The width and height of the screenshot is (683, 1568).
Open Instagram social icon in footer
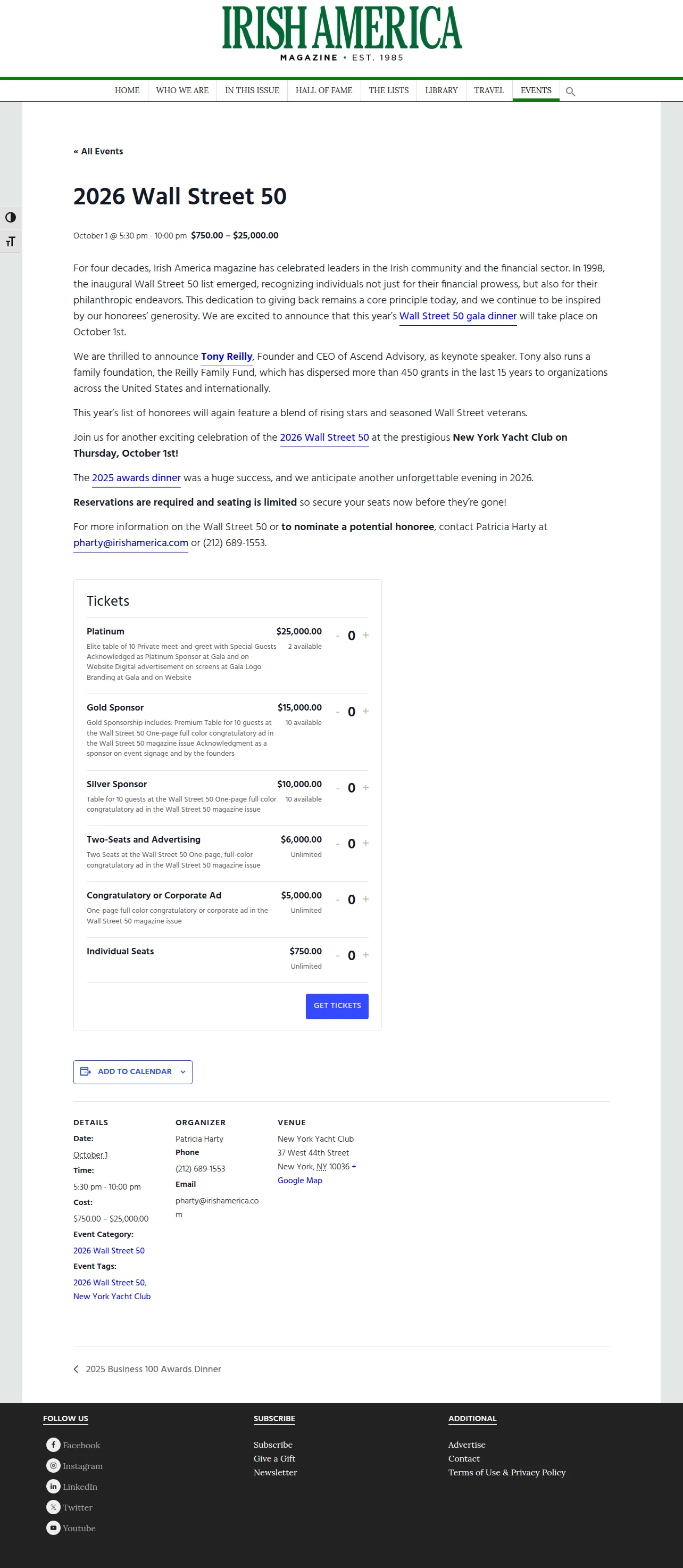54,1465
